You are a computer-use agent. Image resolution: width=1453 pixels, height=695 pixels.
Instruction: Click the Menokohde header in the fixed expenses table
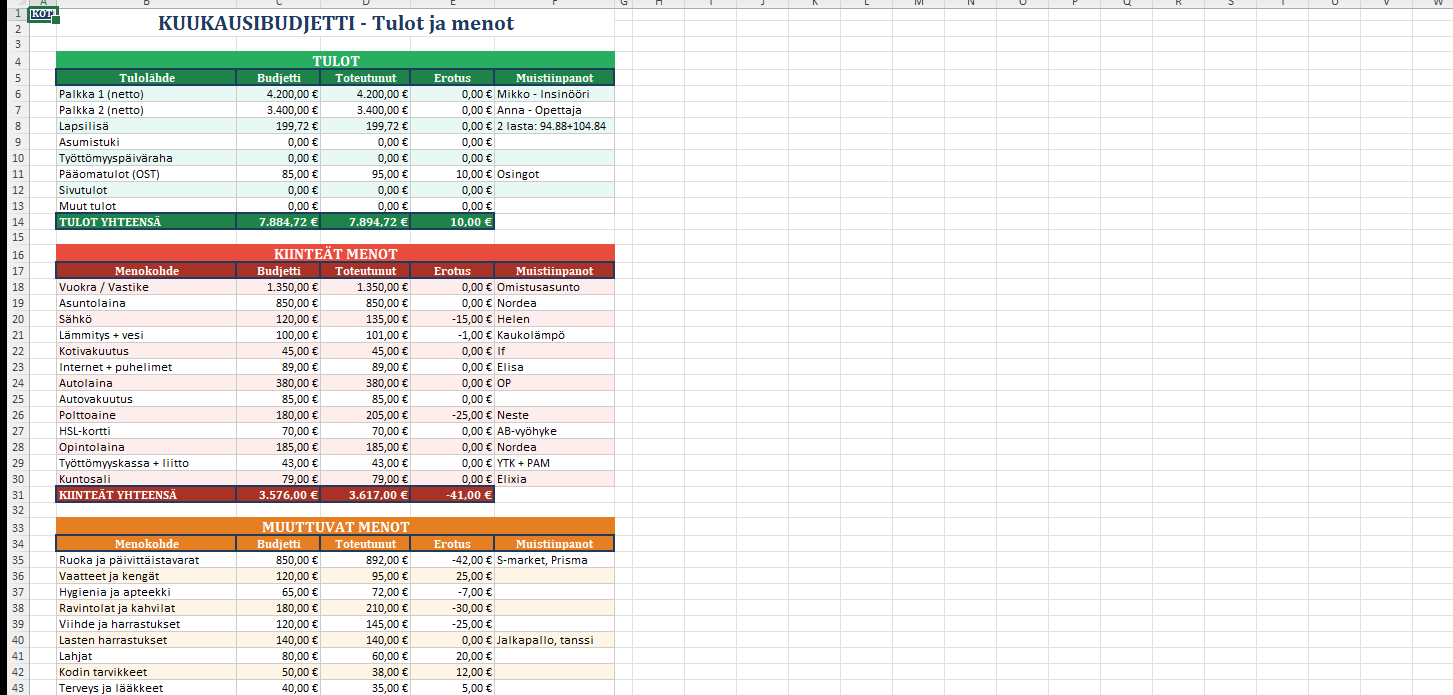click(x=146, y=271)
